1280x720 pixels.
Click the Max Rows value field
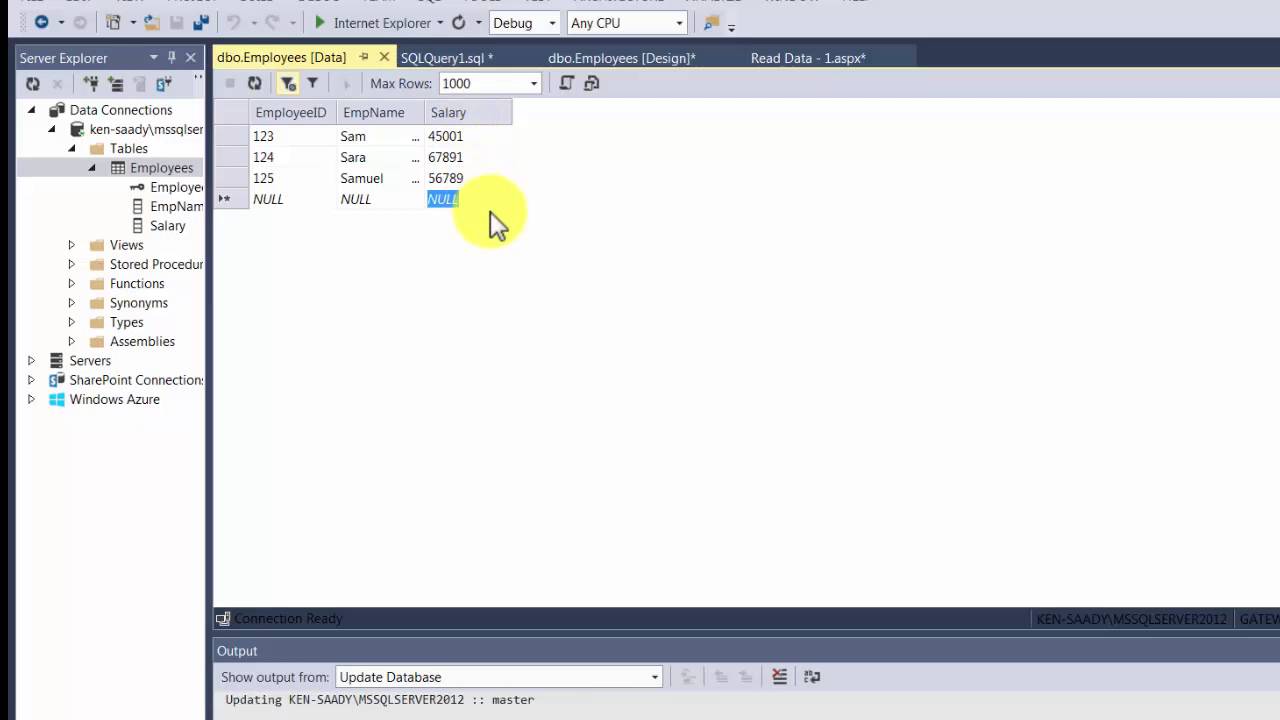[482, 84]
